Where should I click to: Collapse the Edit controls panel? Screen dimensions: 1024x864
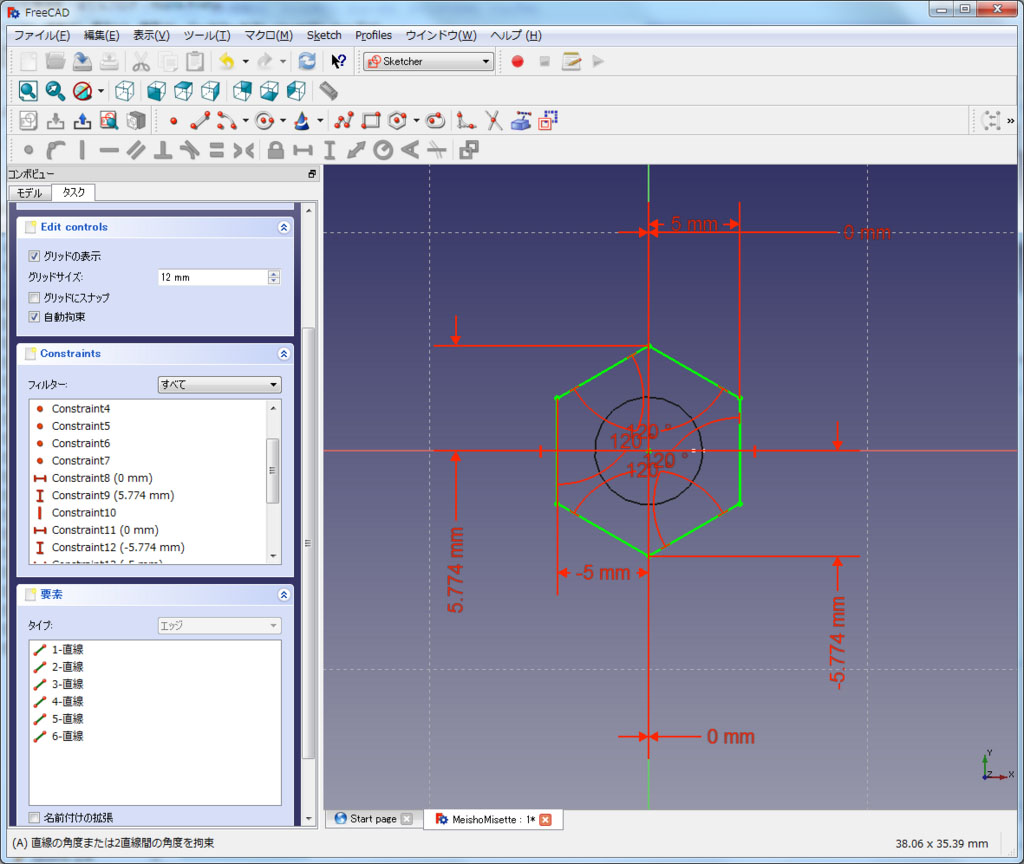coord(283,227)
